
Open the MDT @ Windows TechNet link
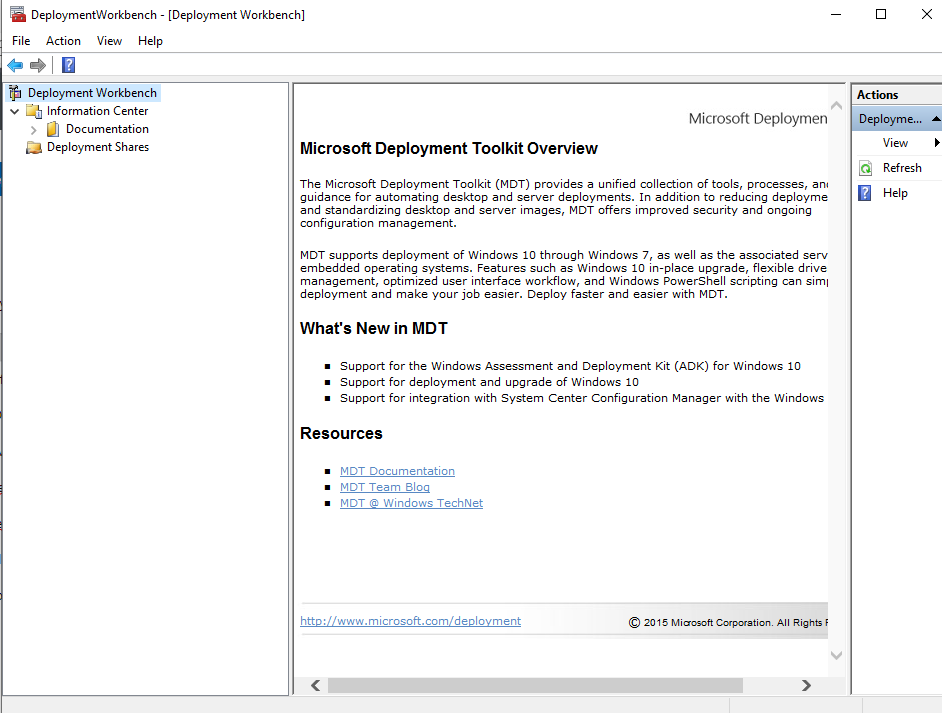(x=411, y=503)
